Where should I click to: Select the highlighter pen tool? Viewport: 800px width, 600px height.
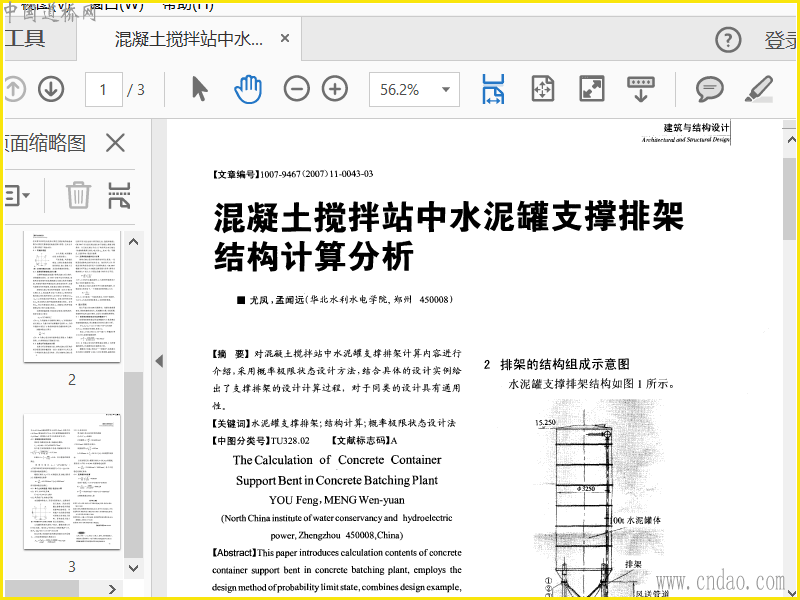(x=759, y=89)
